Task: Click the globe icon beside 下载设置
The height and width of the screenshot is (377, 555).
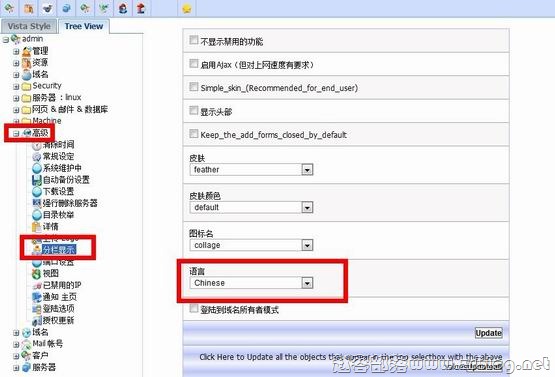Action: [x=37, y=192]
